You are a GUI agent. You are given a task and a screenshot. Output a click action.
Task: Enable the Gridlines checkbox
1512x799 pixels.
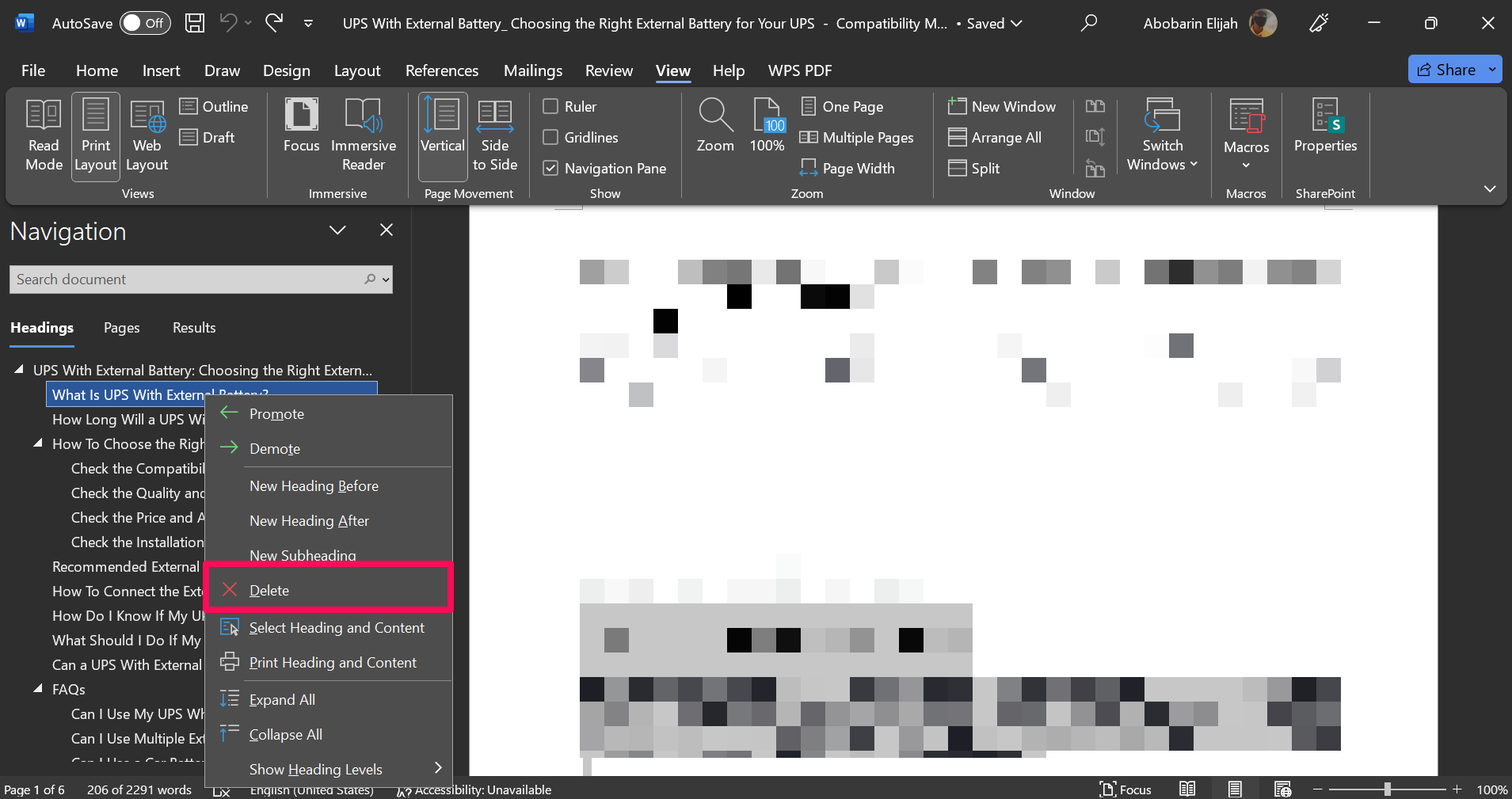coord(550,137)
